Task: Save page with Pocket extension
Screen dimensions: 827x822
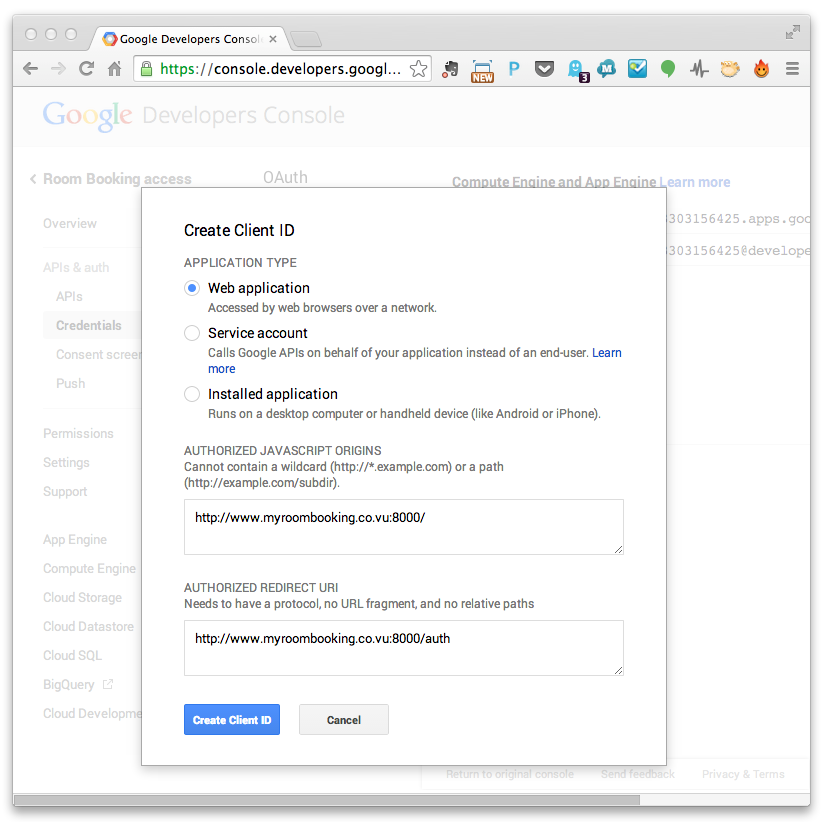Action: [544, 69]
